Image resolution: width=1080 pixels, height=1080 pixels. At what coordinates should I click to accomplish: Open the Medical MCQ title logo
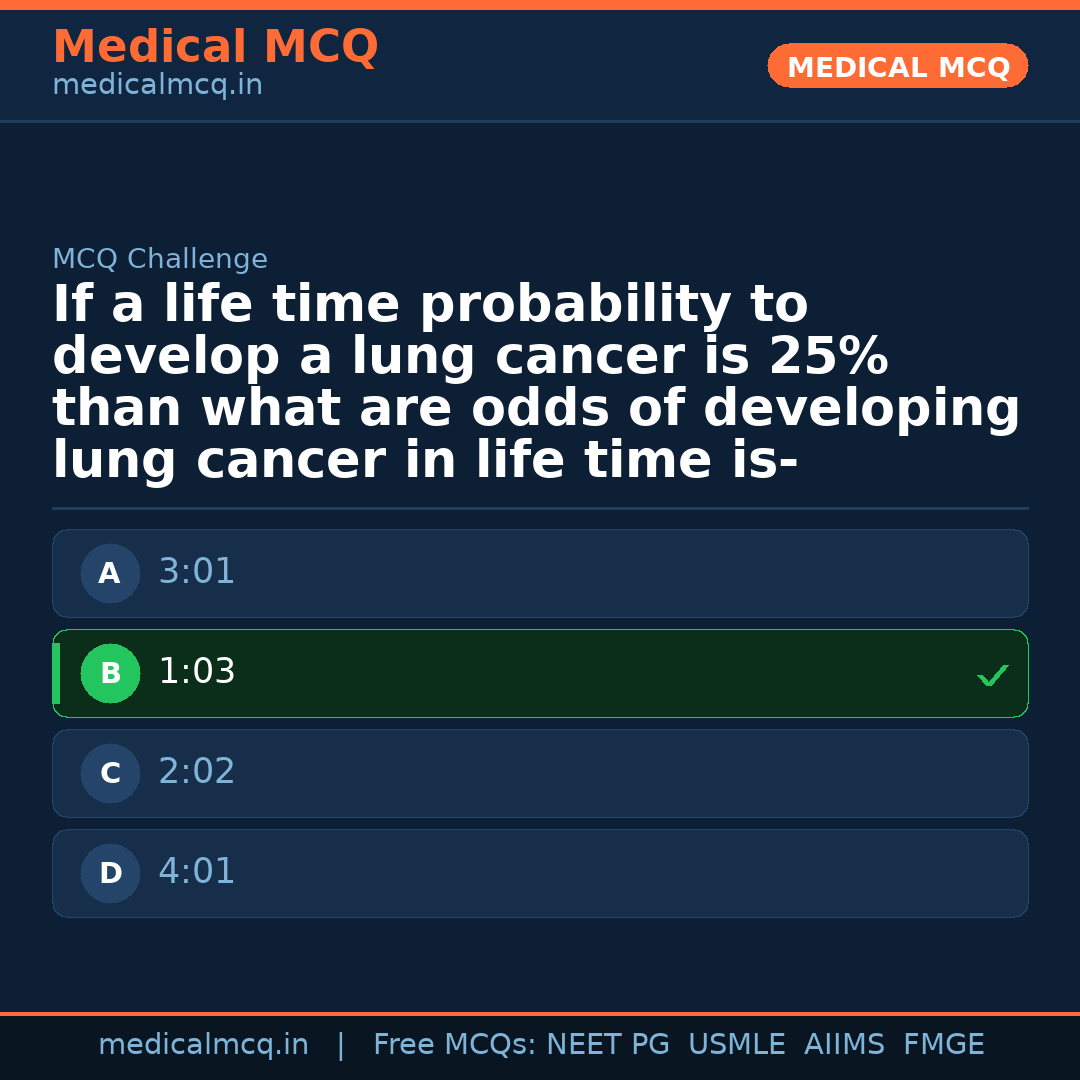215,47
